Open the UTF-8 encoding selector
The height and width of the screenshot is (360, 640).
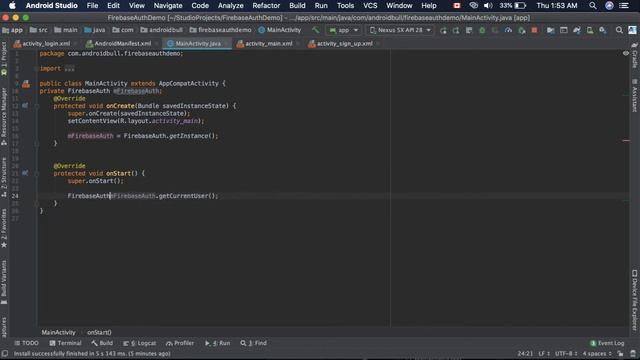tap(566, 353)
